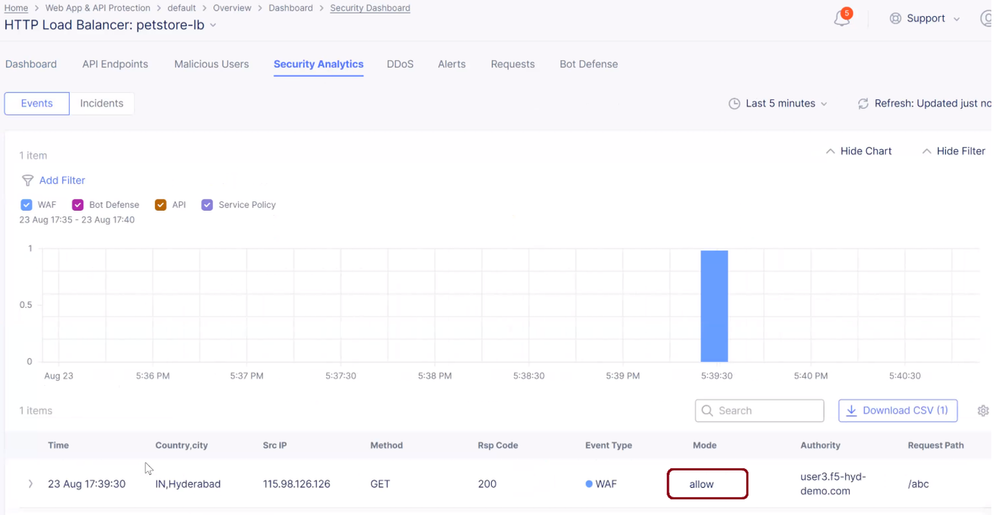Click the Home breadcrumb link
Screen dimensions: 999x515
pyautogui.click(x=16, y=8)
